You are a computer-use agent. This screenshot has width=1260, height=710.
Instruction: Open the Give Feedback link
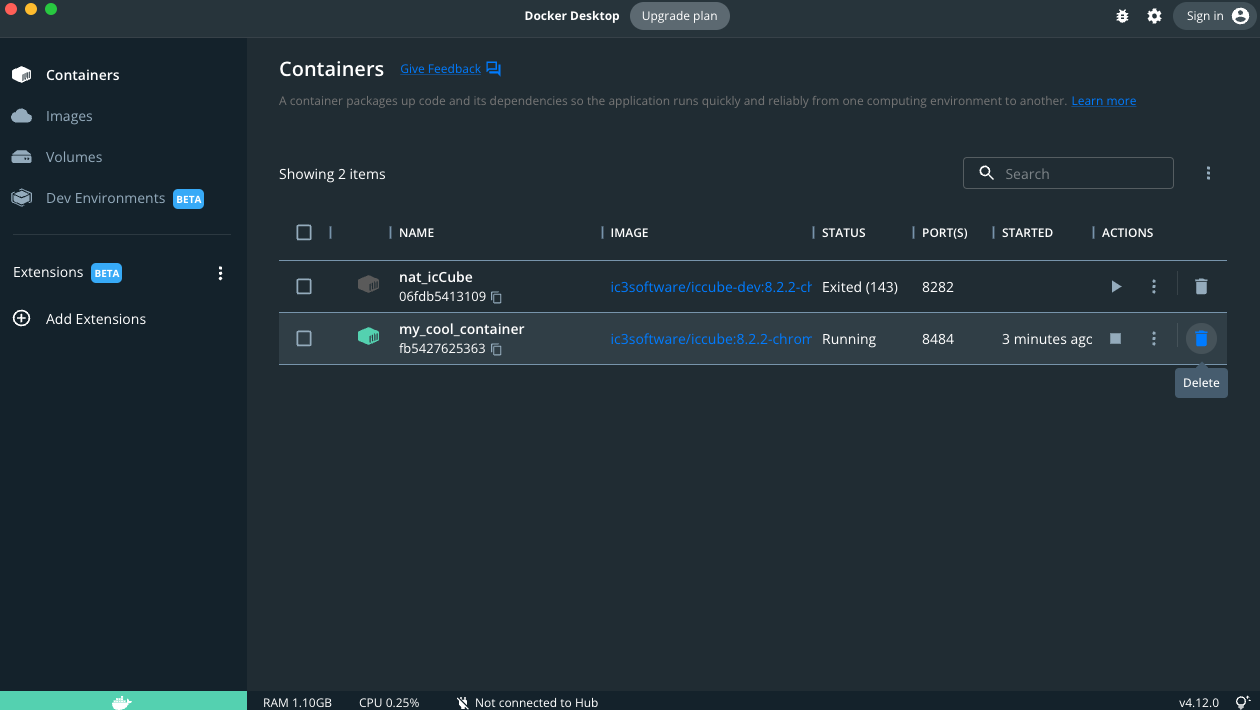coord(450,69)
